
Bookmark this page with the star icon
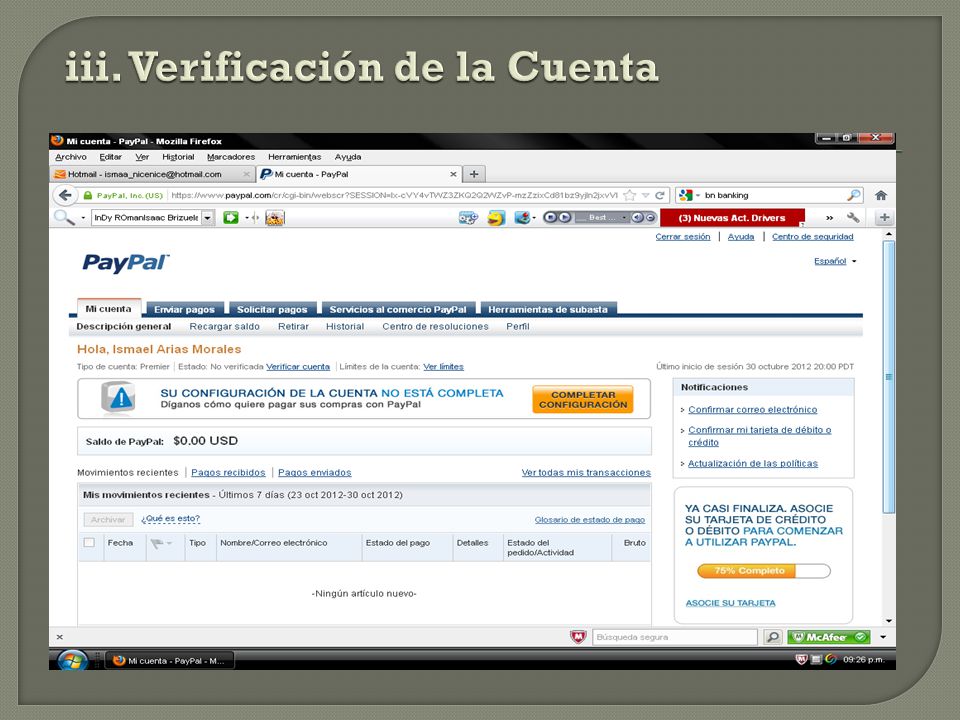point(629,195)
